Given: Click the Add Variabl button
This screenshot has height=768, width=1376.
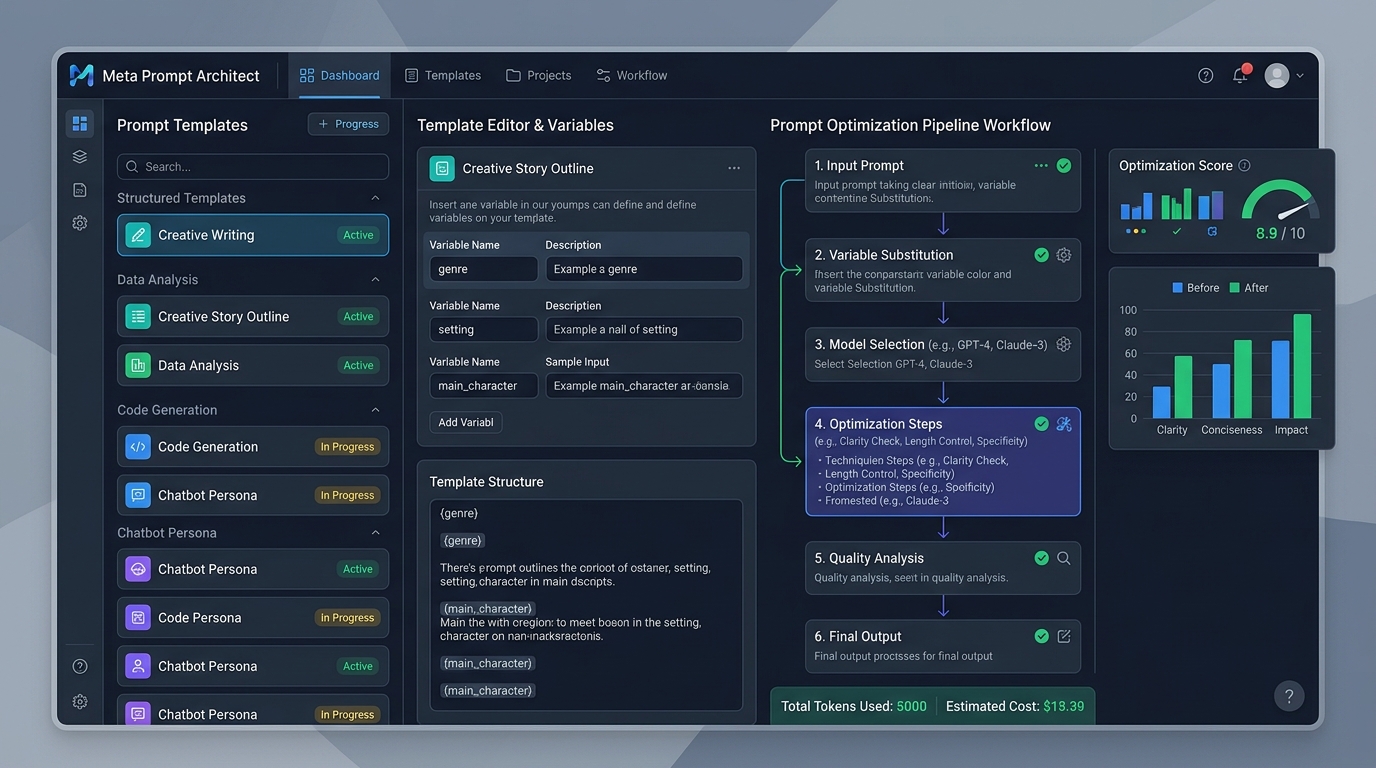Looking at the screenshot, I should point(466,422).
